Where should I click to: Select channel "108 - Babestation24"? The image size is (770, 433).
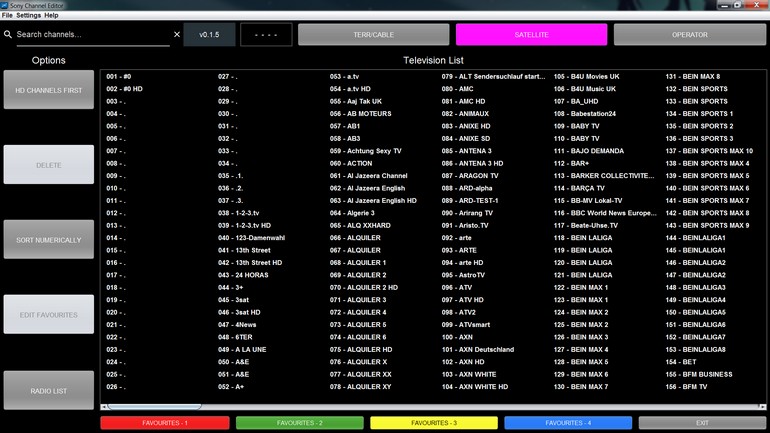pos(585,114)
